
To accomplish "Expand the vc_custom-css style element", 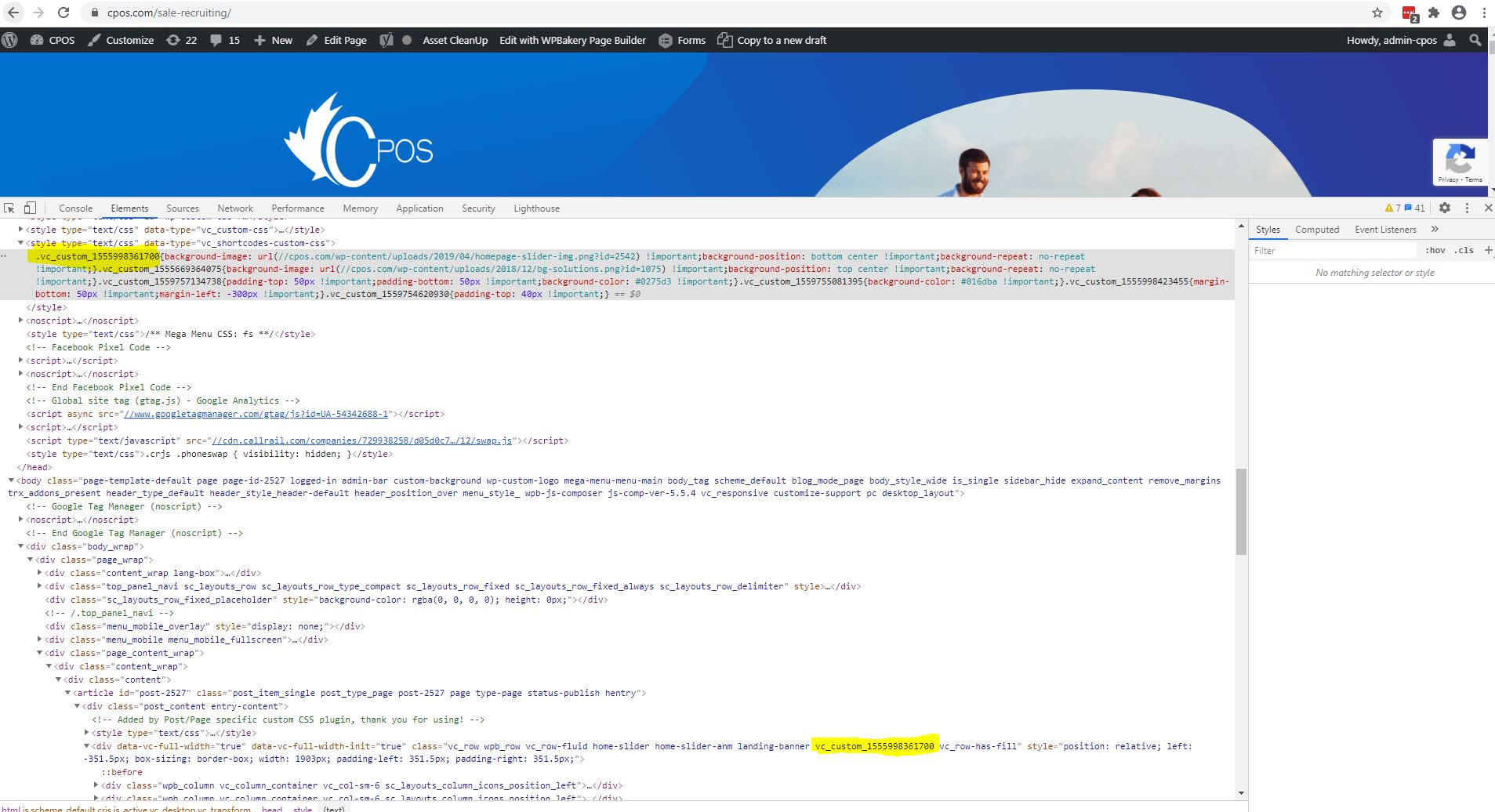I will coord(21,230).
